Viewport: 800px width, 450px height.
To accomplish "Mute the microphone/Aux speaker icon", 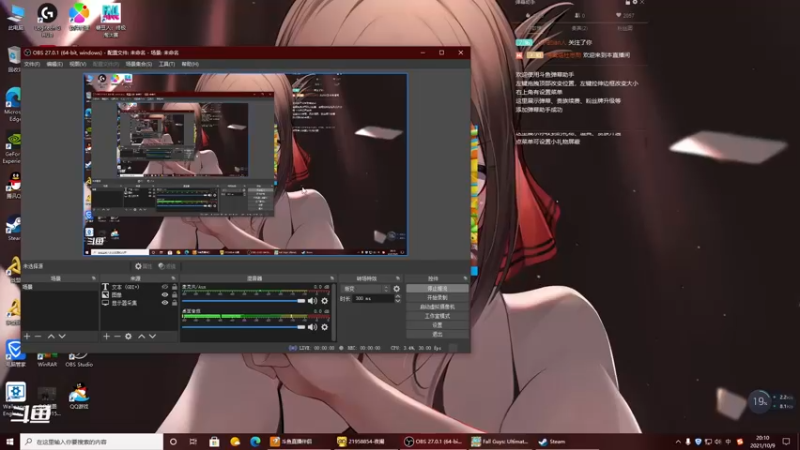I will pos(312,301).
